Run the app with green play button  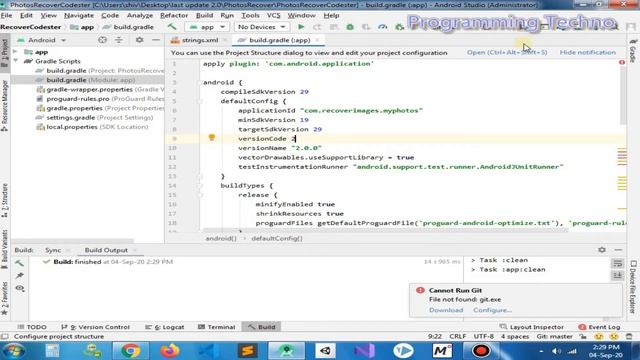tap(301, 27)
